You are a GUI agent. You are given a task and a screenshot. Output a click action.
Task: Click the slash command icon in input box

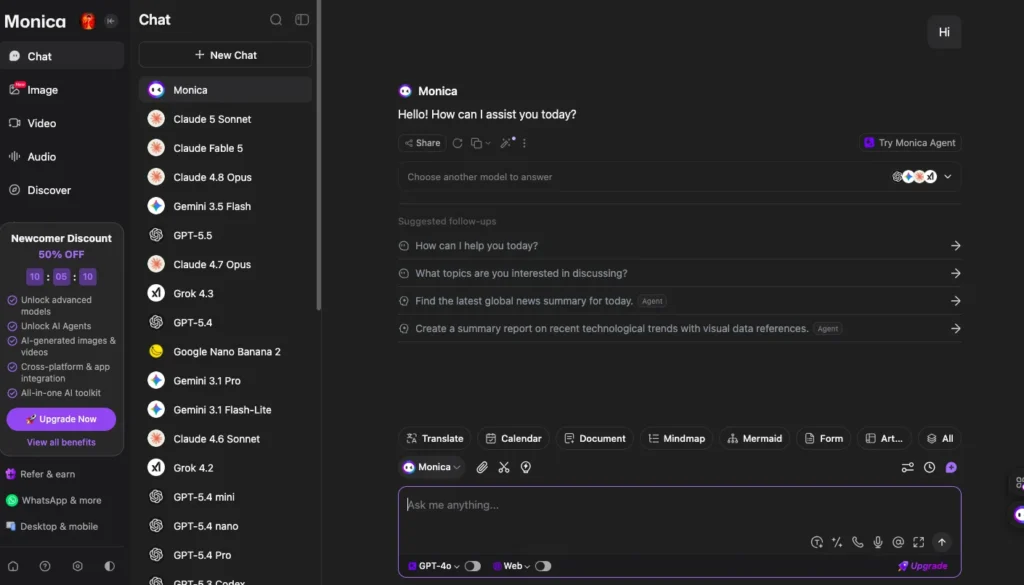click(837, 542)
